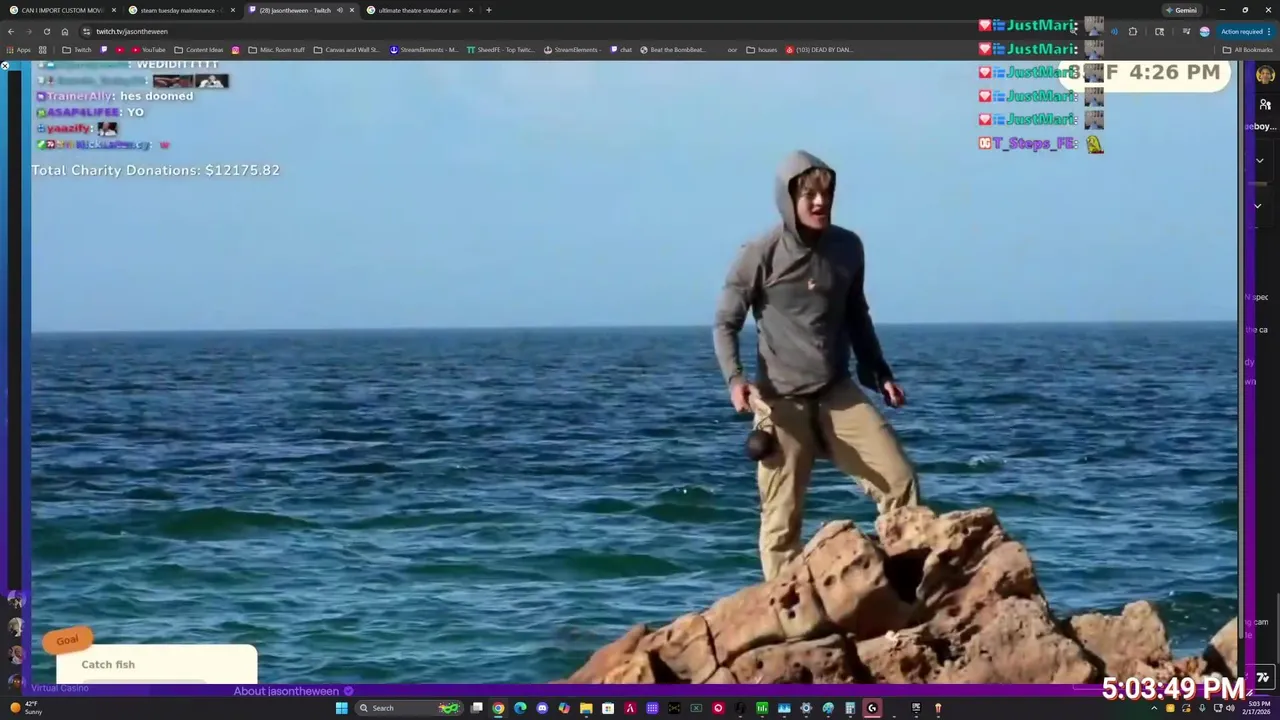Mute the Twitch tab's audio speaker icon
This screenshot has height=720, width=1280.
(x=340, y=10)
